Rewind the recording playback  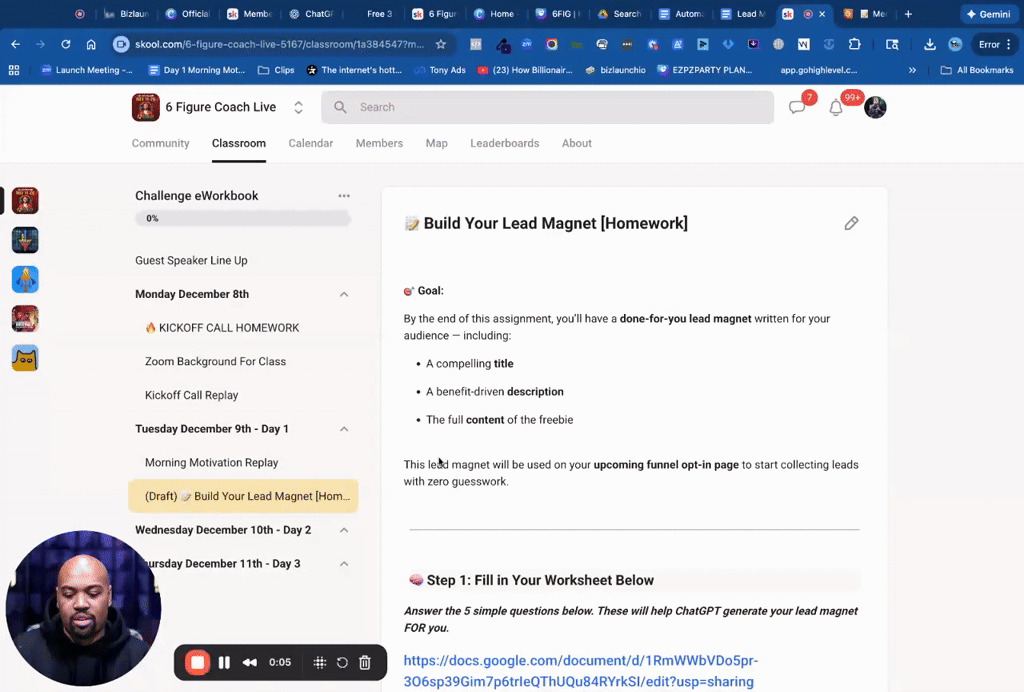click(x=249, y=662)
